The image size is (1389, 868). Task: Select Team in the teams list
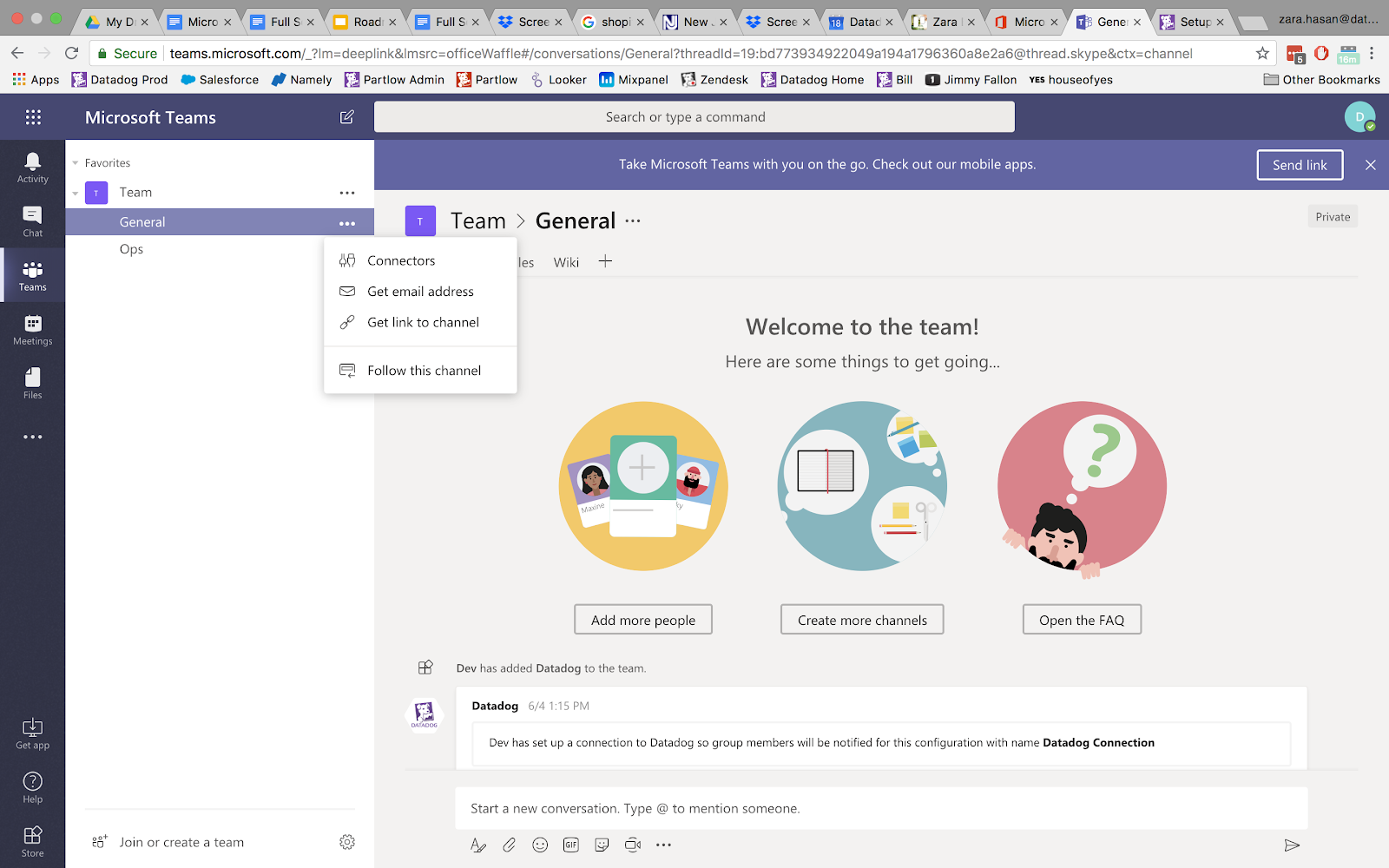click(135, 193)
